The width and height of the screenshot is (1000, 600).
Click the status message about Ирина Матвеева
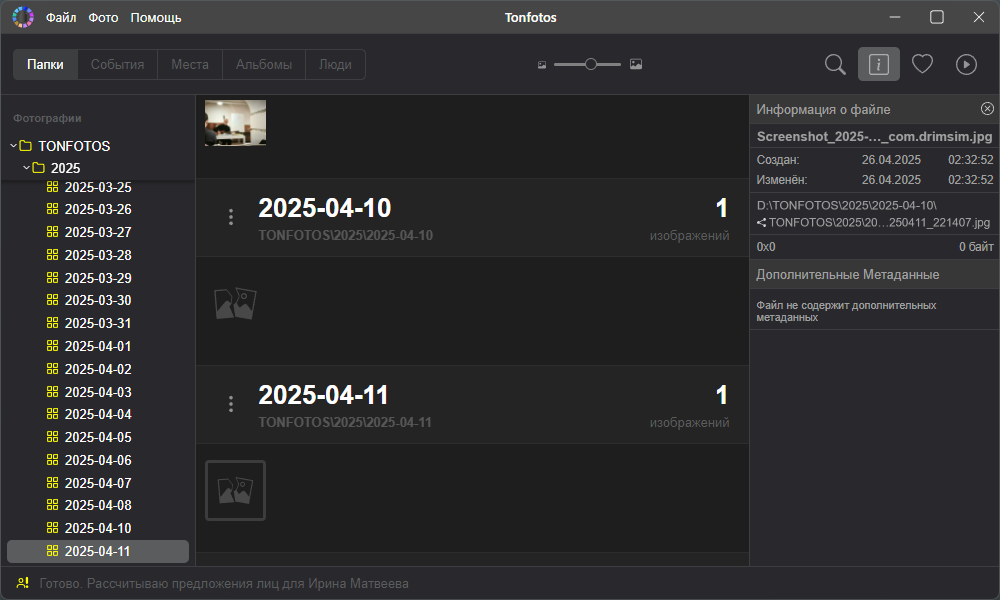(224, 583)
